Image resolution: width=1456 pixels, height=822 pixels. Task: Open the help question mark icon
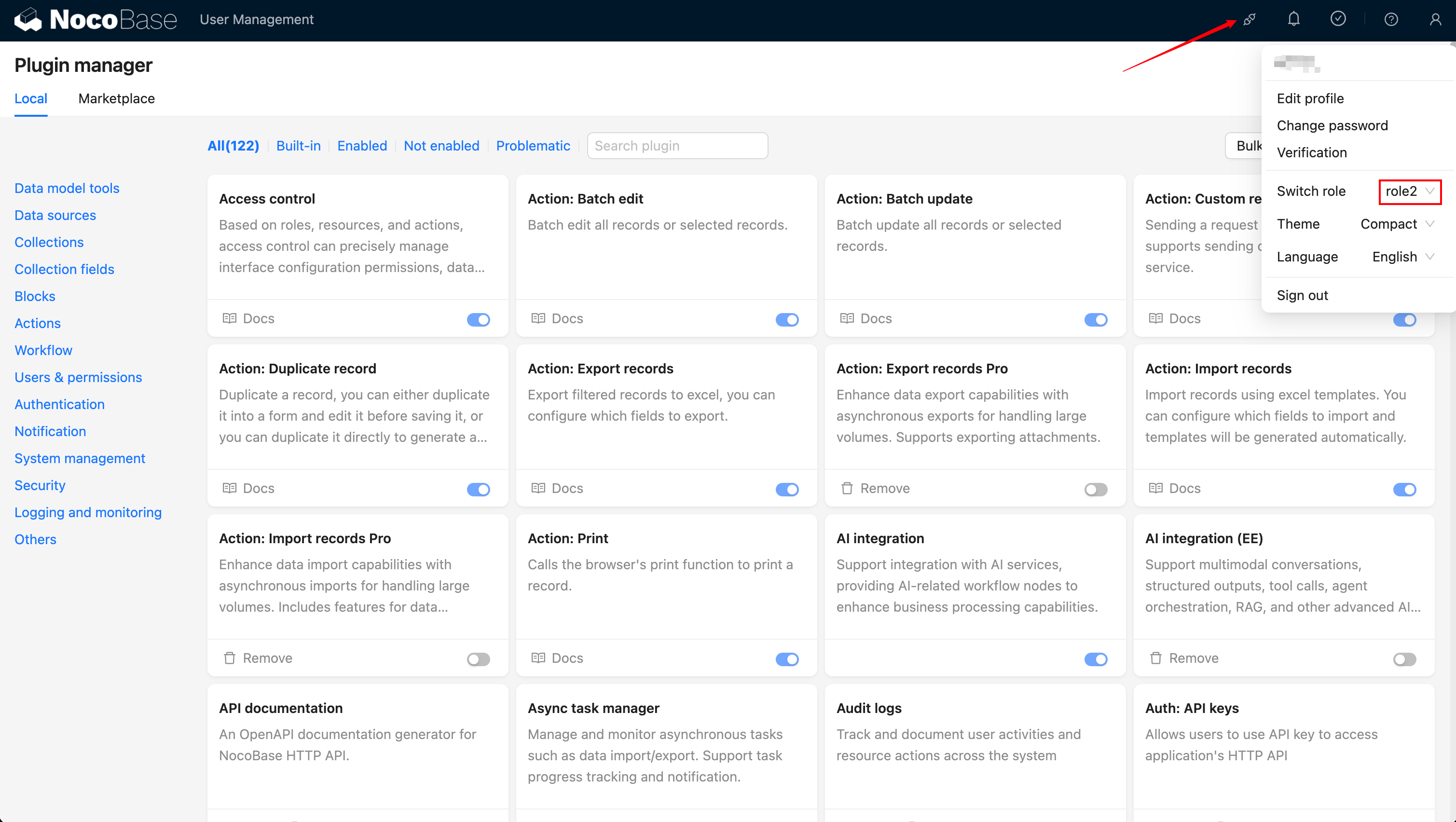(1391, 20)
